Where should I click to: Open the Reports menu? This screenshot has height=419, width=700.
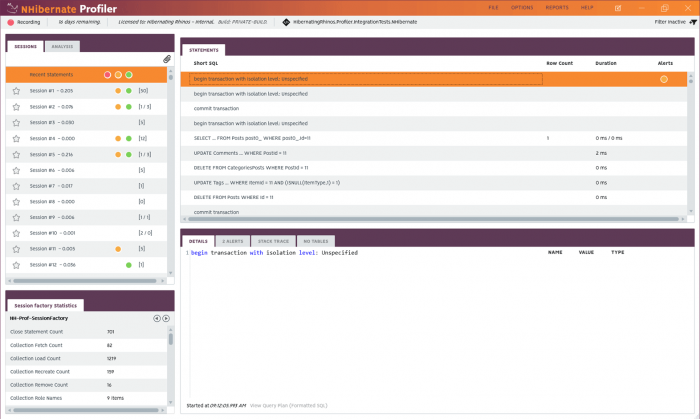tap(557, 8)
